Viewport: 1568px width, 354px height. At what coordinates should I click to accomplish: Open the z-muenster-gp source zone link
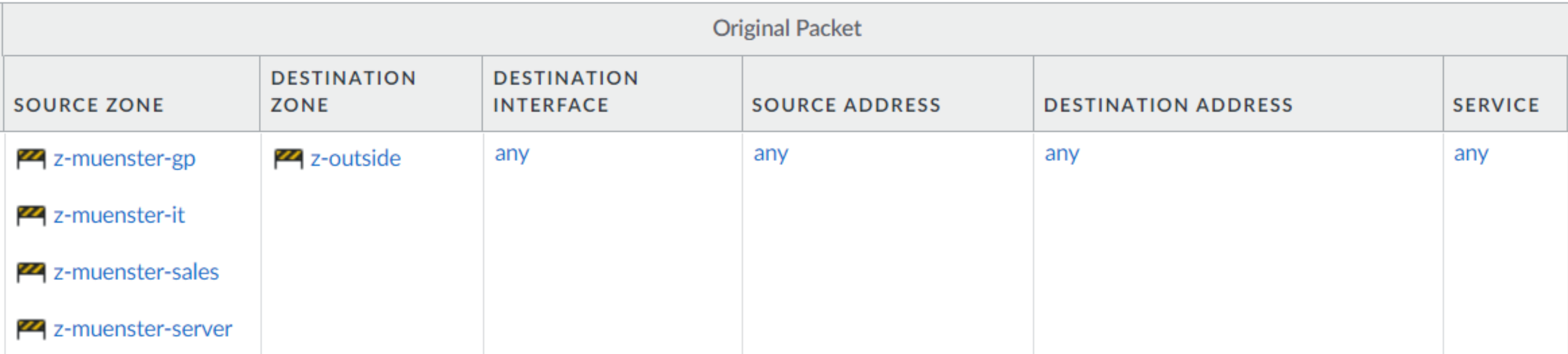pyautogui.click(x=124, y=158)
